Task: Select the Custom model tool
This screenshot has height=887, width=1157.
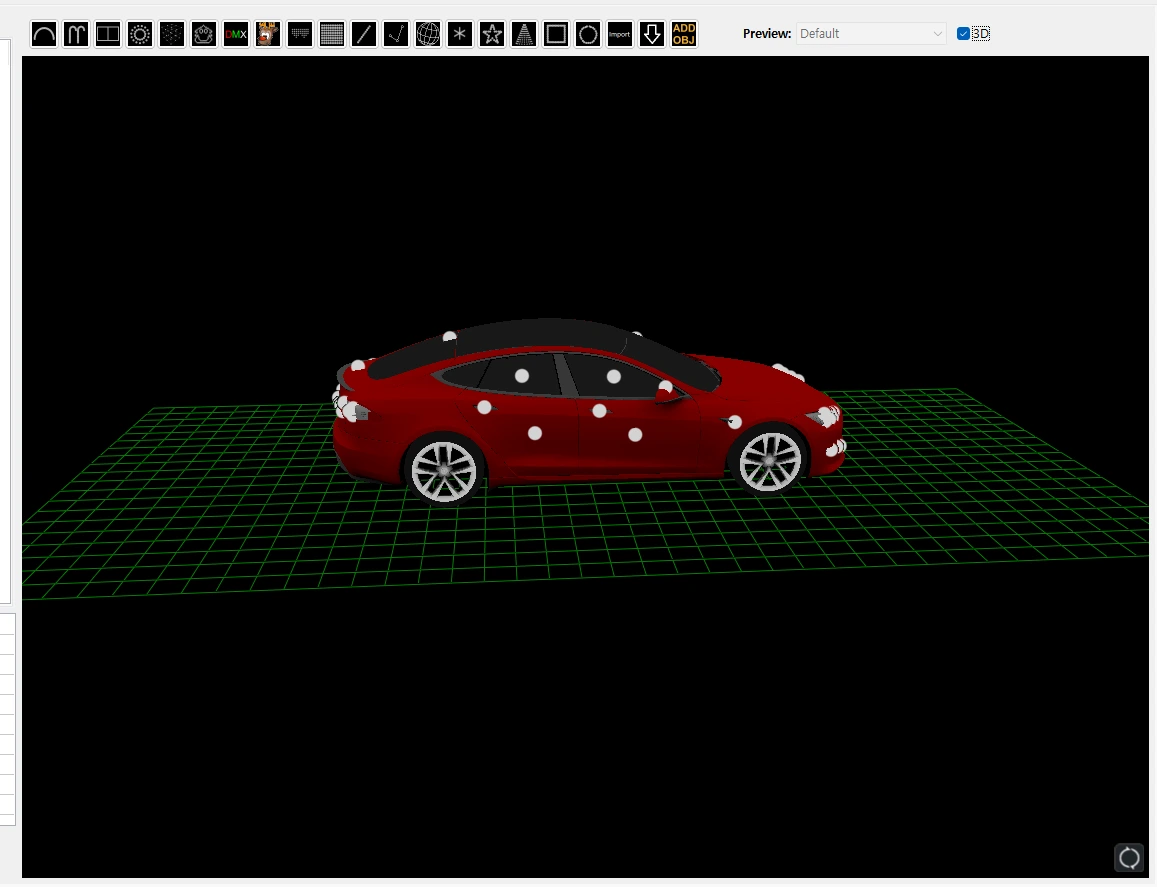Action: pos(204,34)
